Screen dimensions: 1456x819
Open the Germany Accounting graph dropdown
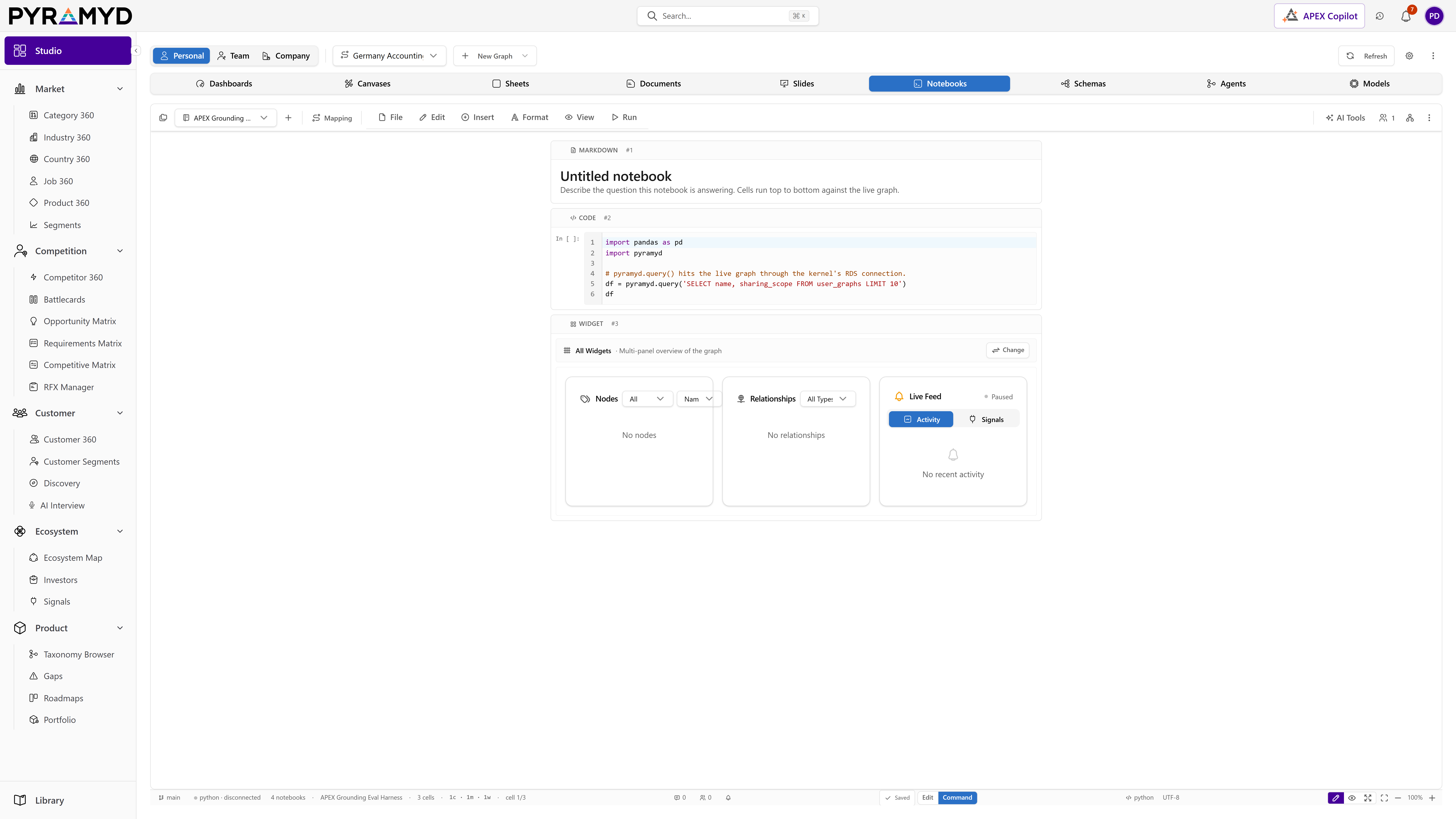tap(389, 56)
